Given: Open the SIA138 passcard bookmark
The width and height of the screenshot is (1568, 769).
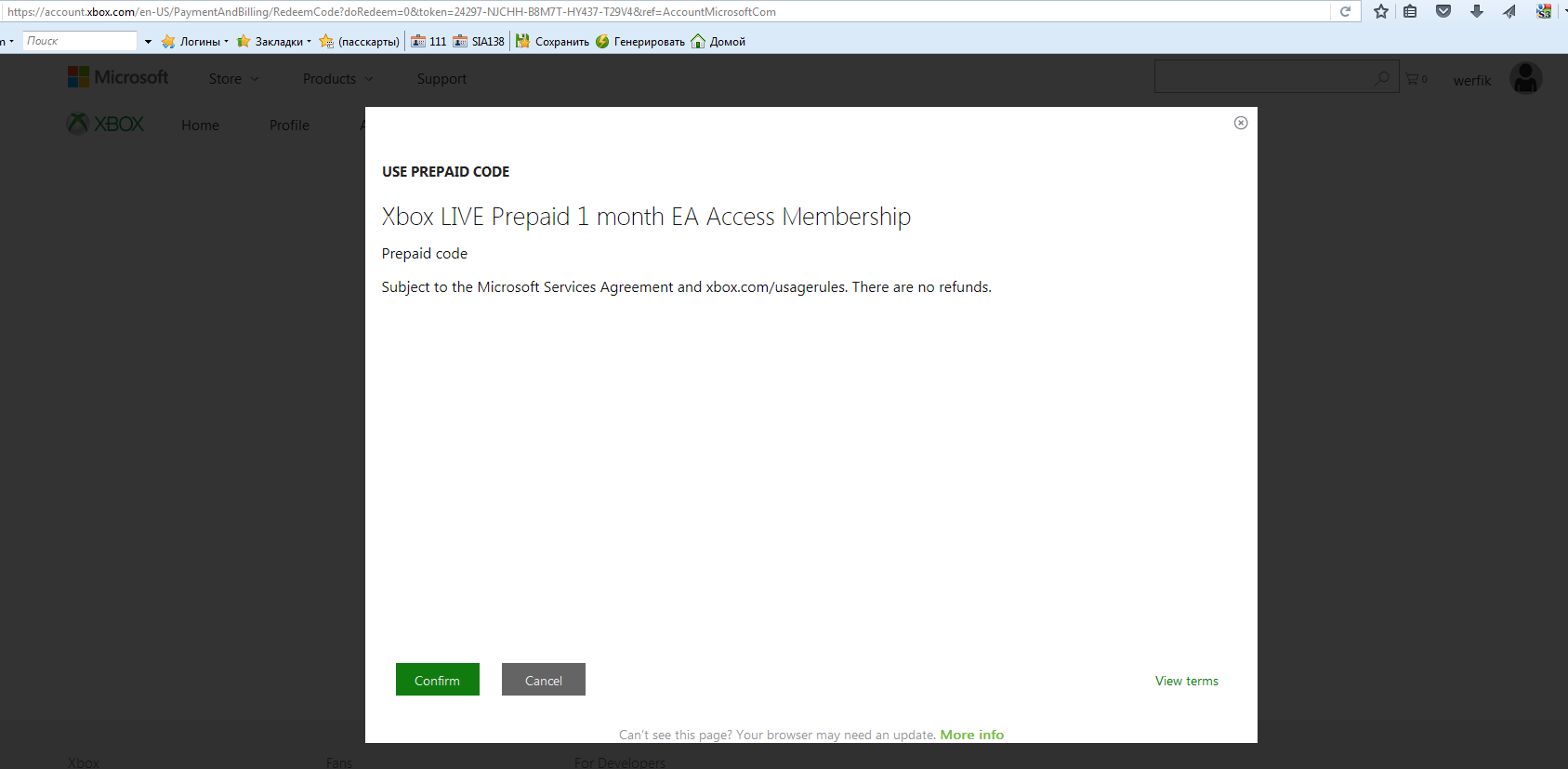Looking at the screenshot, I should [479, 41].
